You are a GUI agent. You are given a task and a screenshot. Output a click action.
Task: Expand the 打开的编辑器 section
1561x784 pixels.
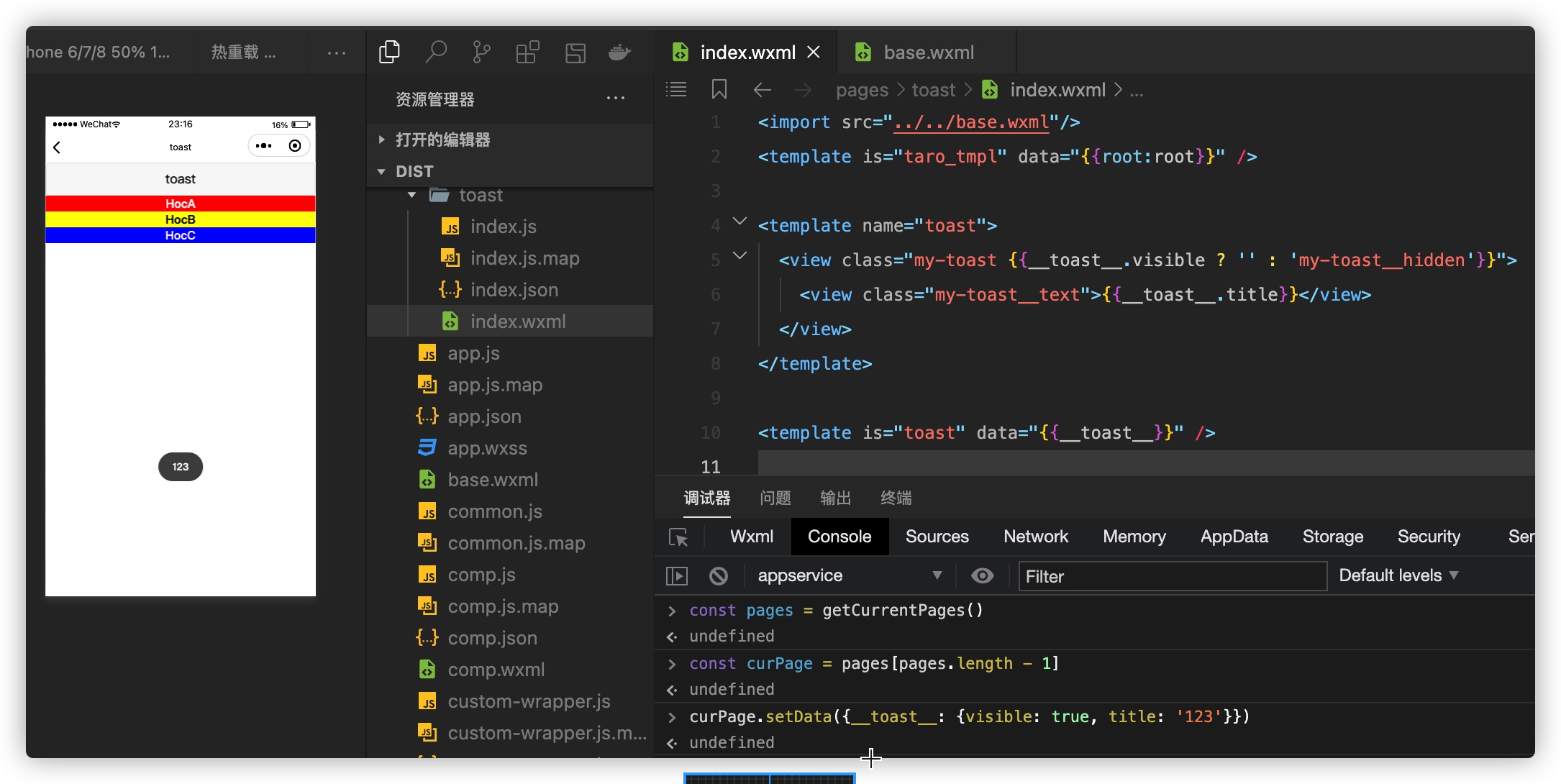(442, 140)
